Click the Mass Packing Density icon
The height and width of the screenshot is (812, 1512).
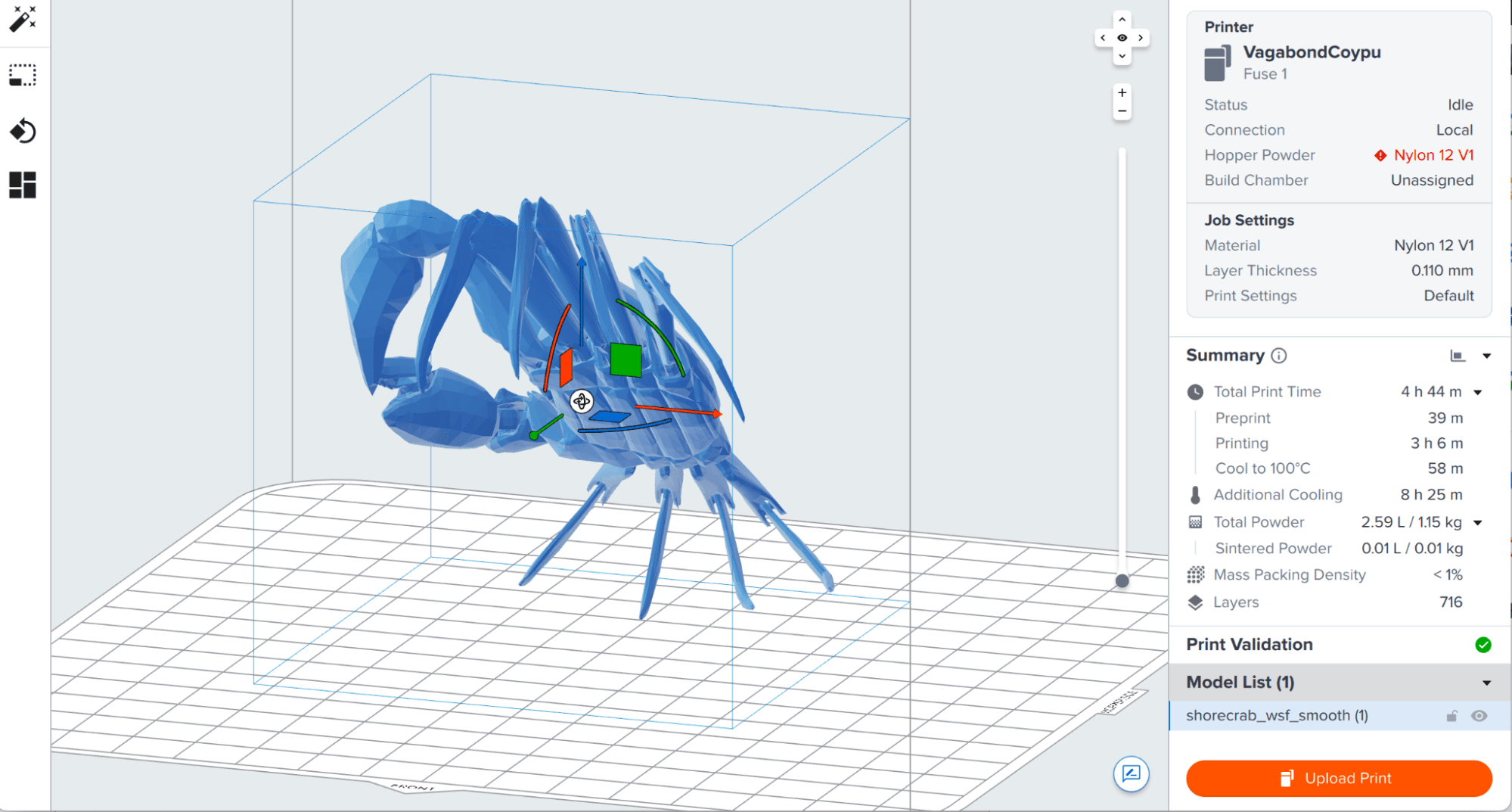point(1195,575)
